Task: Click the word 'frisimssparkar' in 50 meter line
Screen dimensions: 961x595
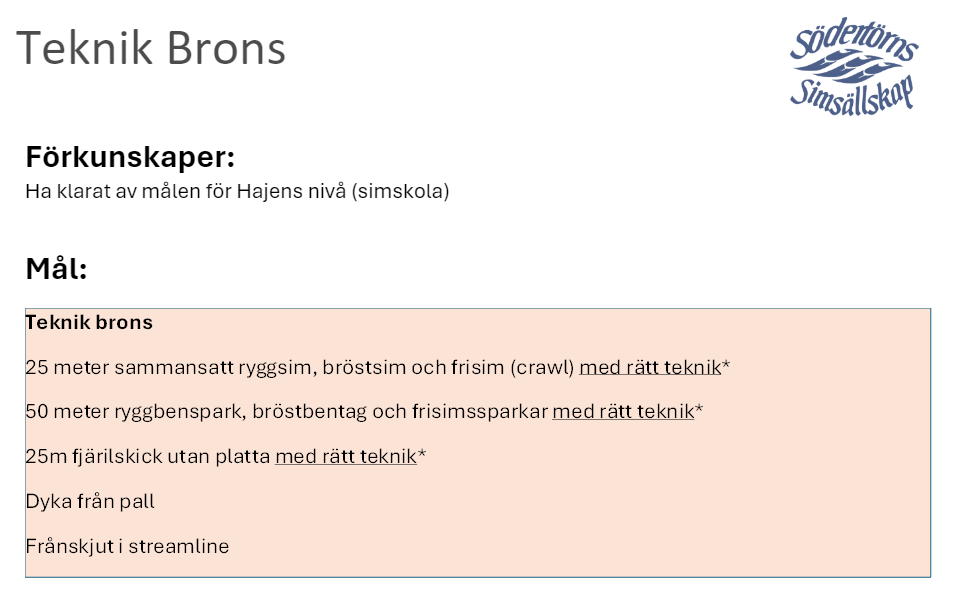Action: pos(480,412)
